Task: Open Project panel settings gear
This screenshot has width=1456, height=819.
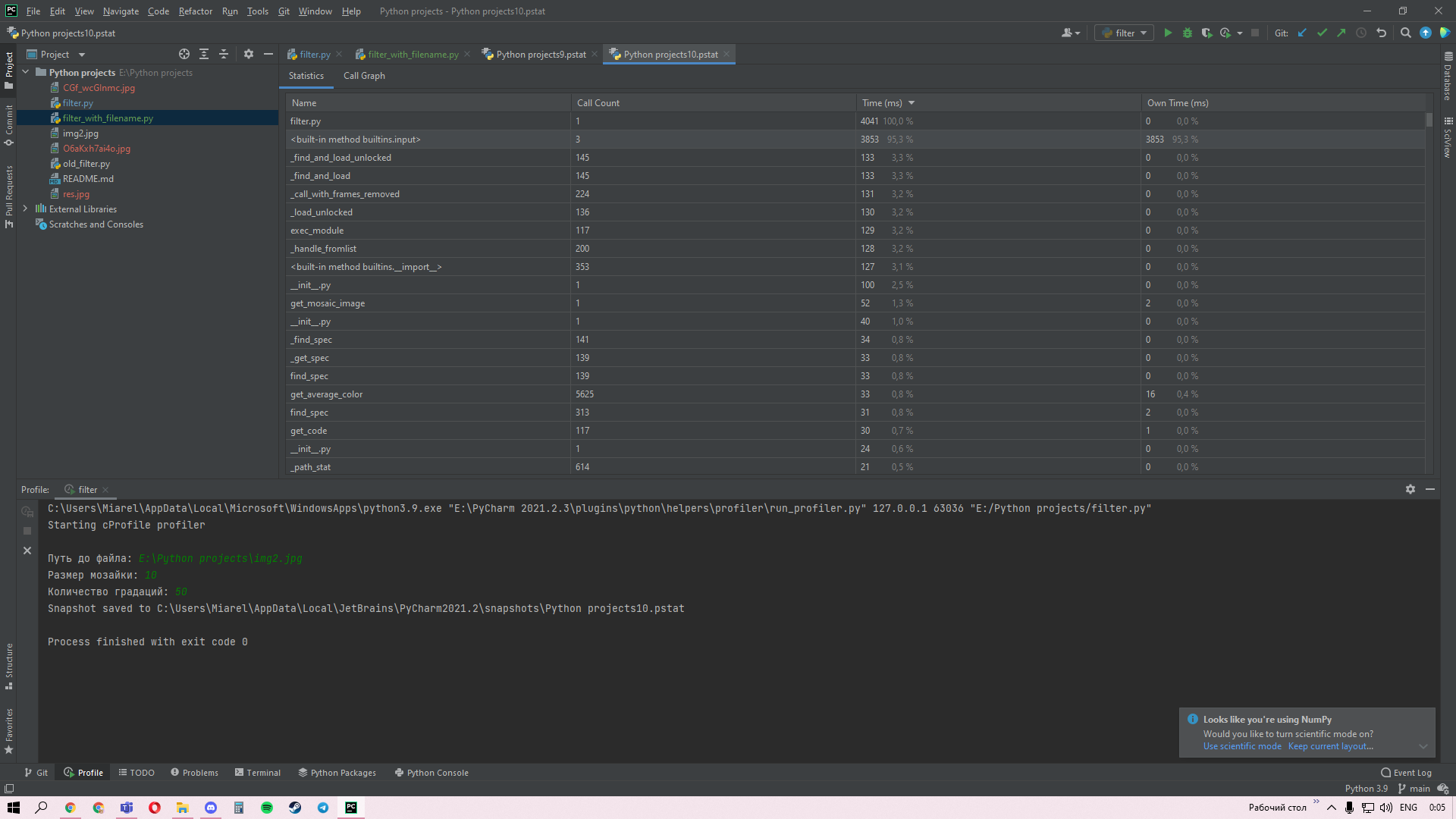Action: point(248,54)
